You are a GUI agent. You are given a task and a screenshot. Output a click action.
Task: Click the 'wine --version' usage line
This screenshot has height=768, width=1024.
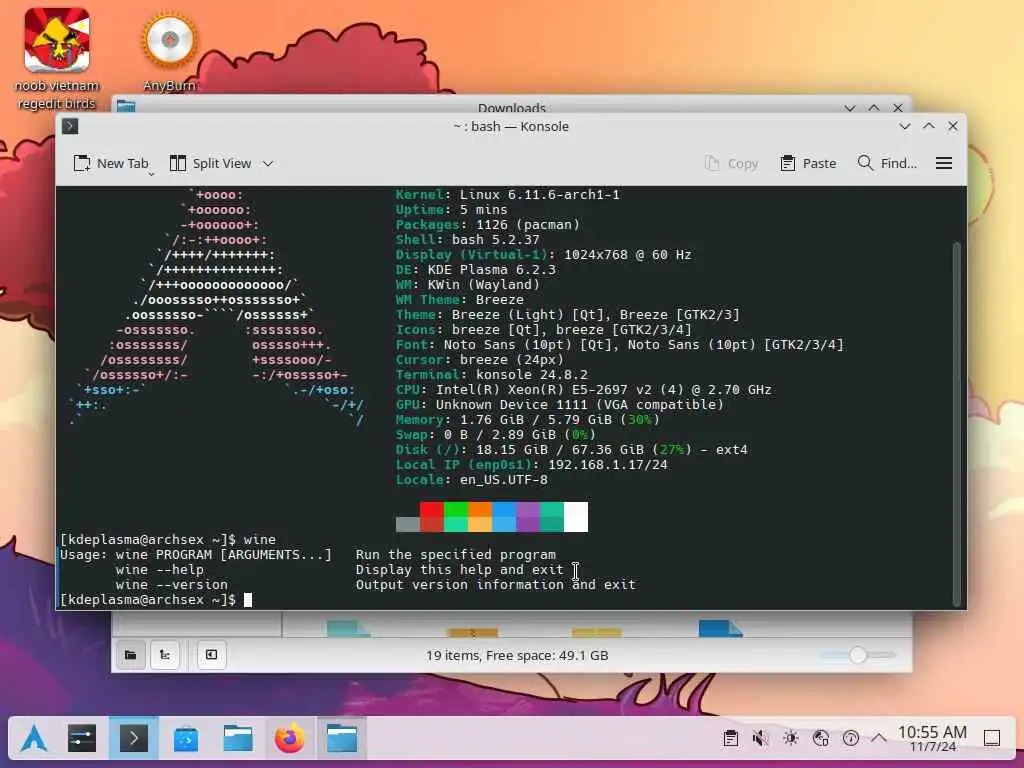click(x=172, y=584)
